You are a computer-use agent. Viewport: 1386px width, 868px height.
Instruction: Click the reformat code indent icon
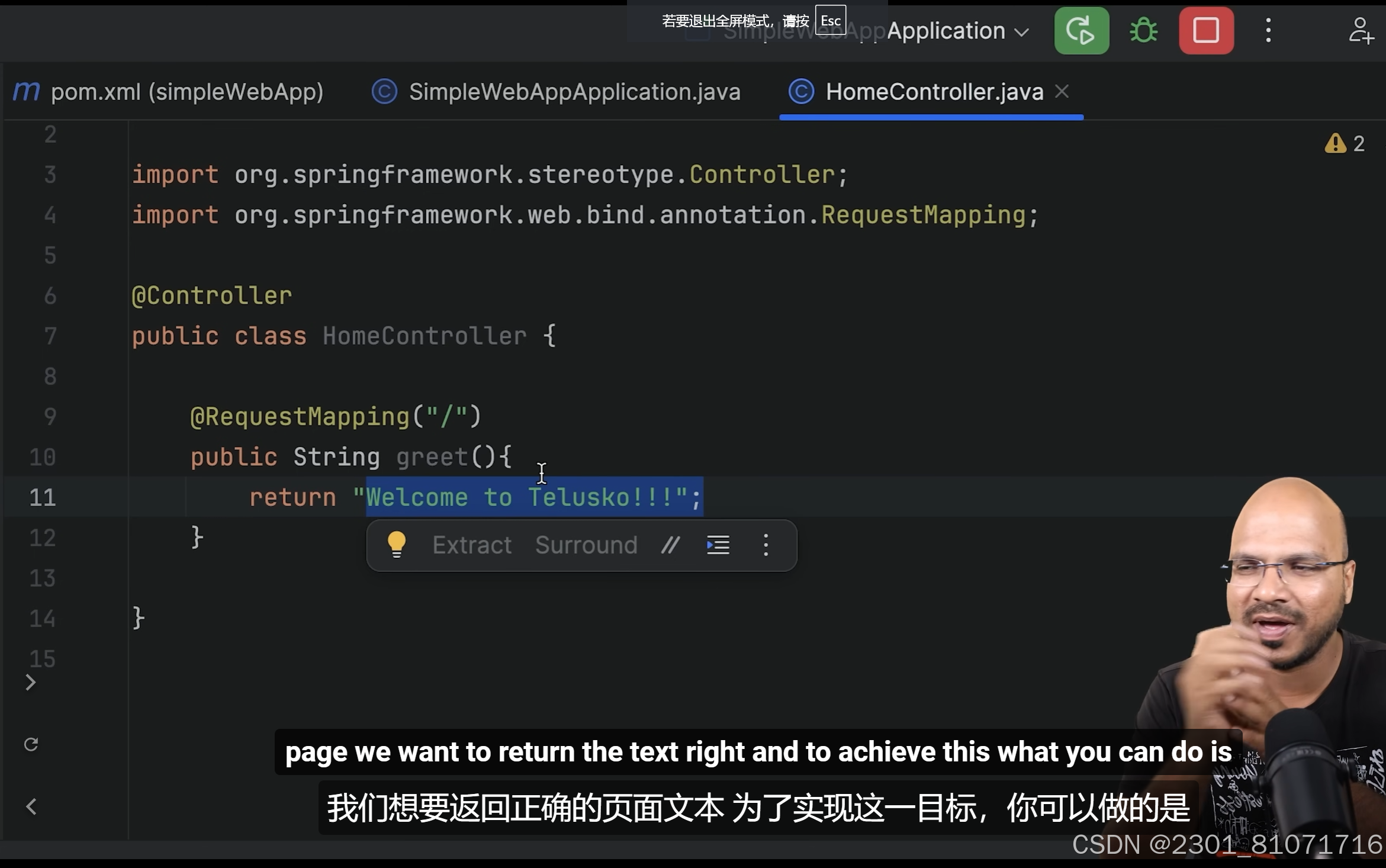coord(718,545)
